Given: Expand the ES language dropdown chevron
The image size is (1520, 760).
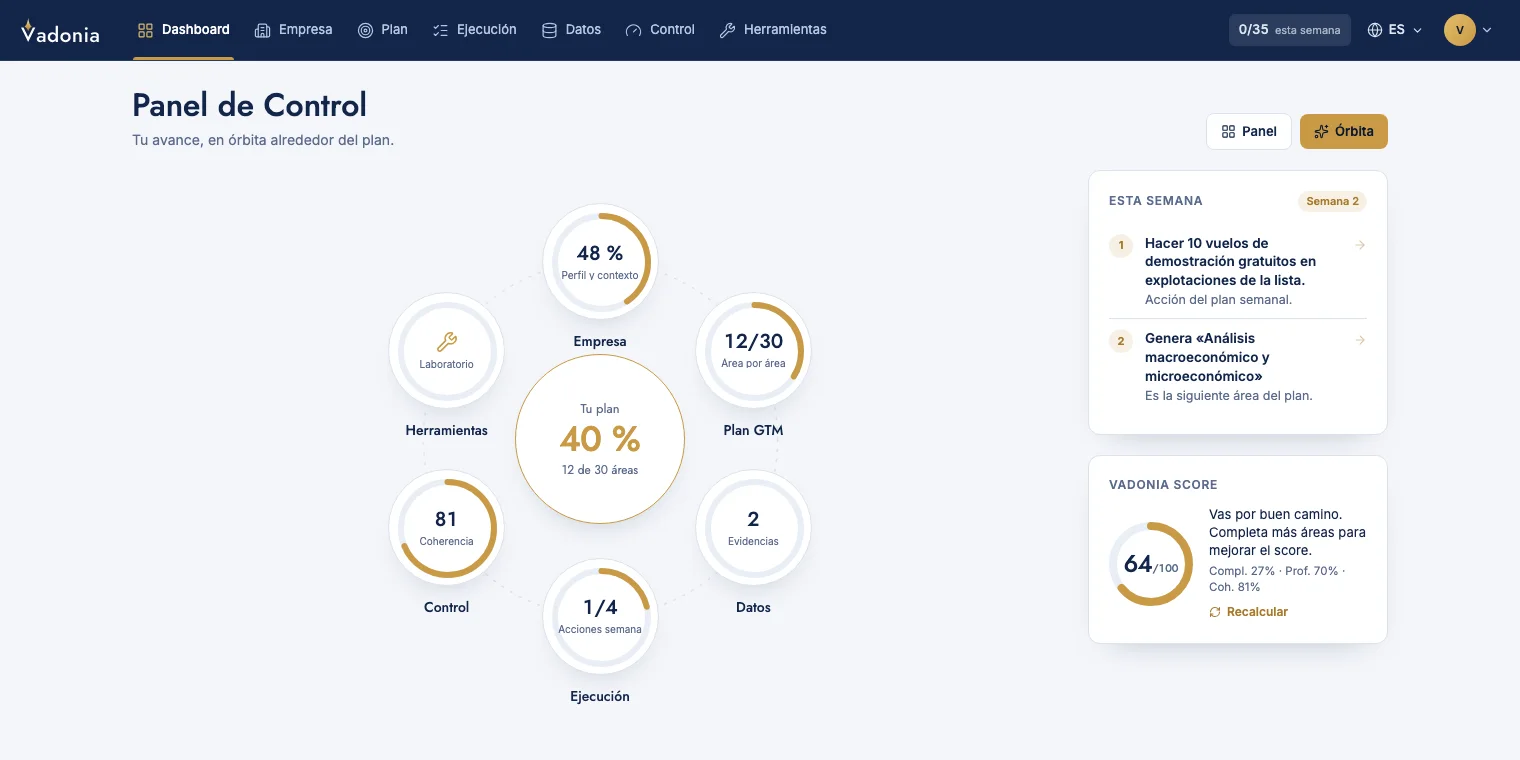Looking at the screenshot, I should point(1417,30).
